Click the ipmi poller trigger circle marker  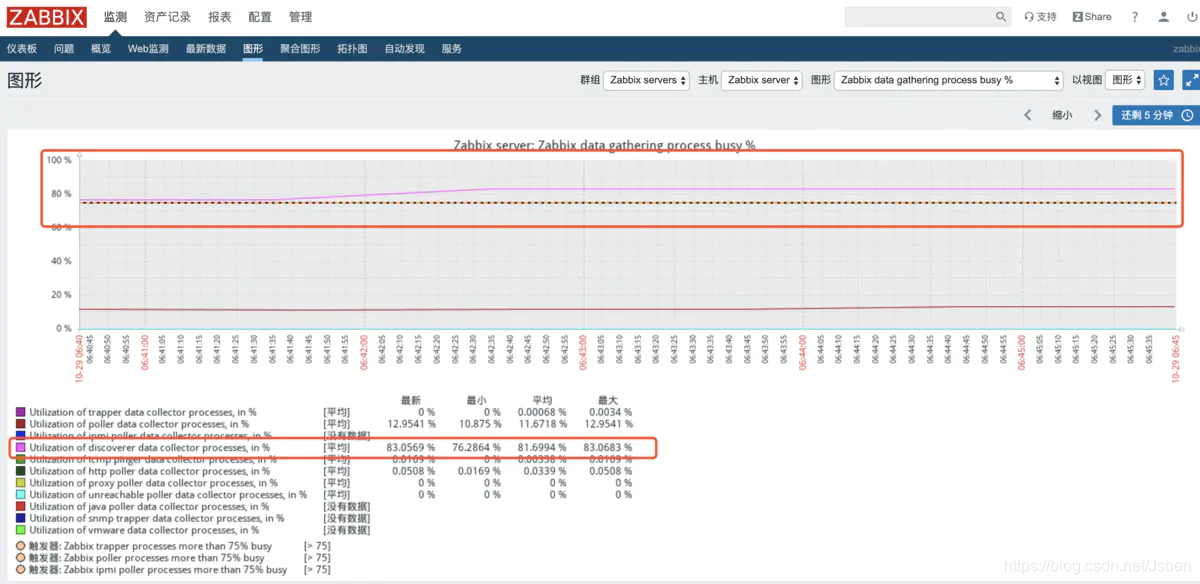coord(21,570)
